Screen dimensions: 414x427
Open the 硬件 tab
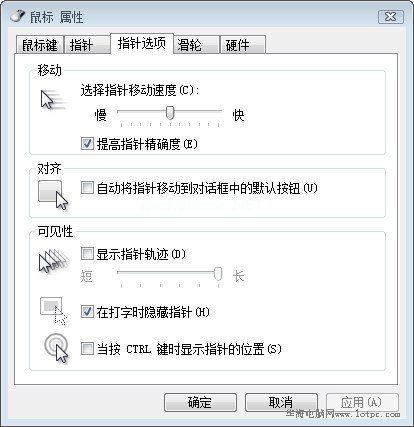click(243, 44)
